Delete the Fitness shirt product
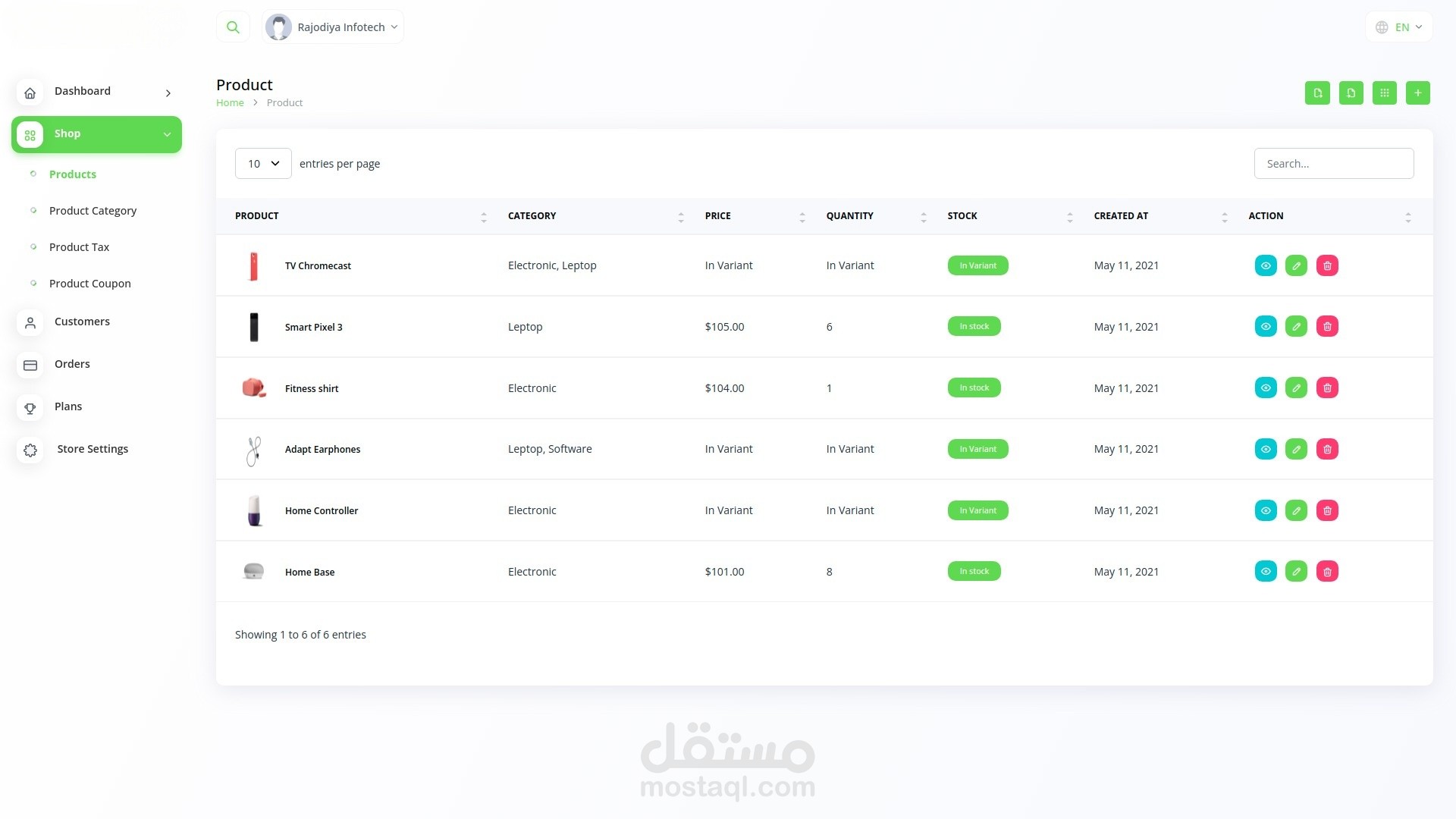This screenshot has width=1456, height=819. point(1327,388)
